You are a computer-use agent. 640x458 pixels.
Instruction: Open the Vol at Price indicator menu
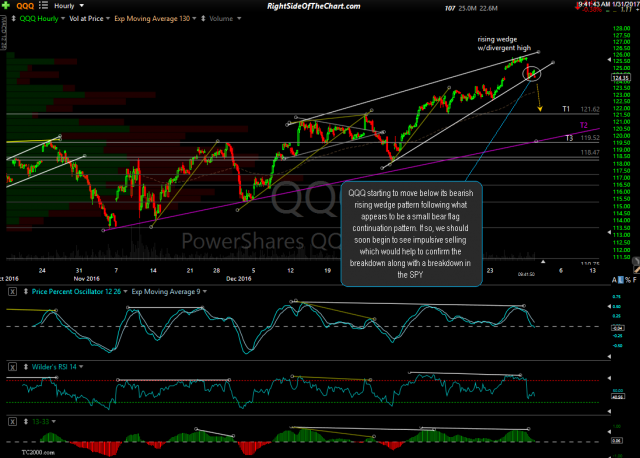(86, 18)
